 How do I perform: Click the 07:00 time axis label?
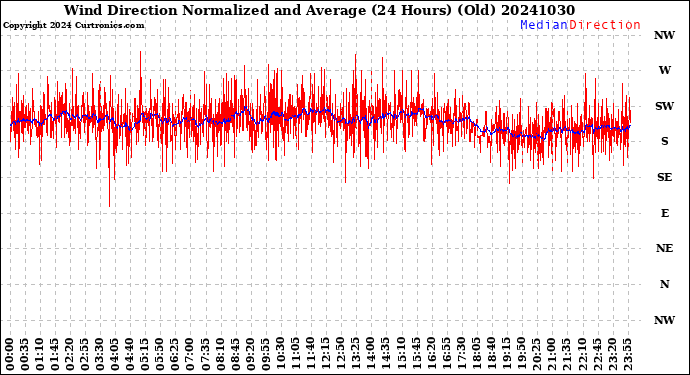point(190,355)
